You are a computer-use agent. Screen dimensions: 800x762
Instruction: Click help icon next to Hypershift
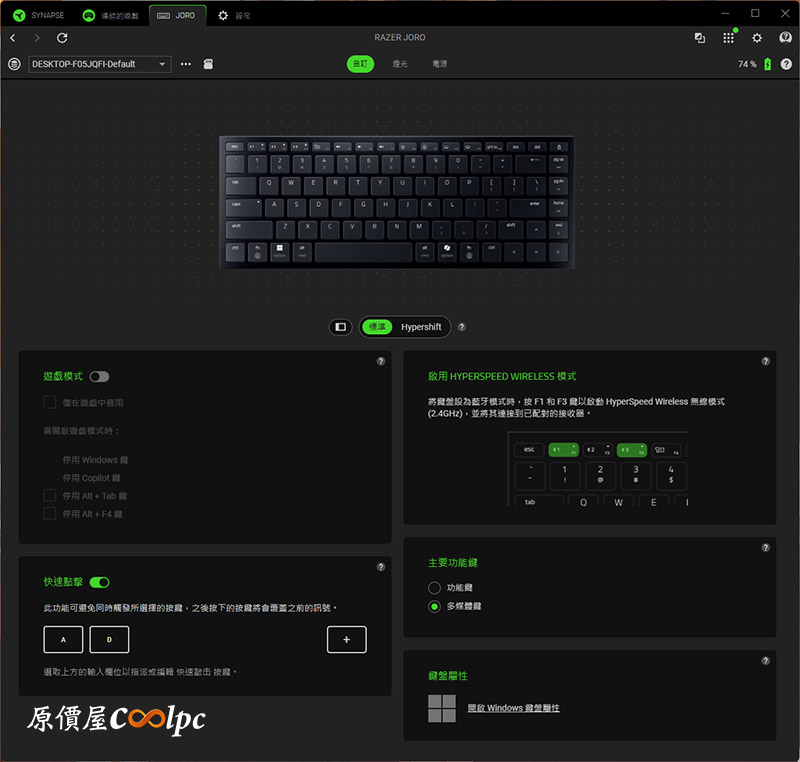click(x=462, y=327)
